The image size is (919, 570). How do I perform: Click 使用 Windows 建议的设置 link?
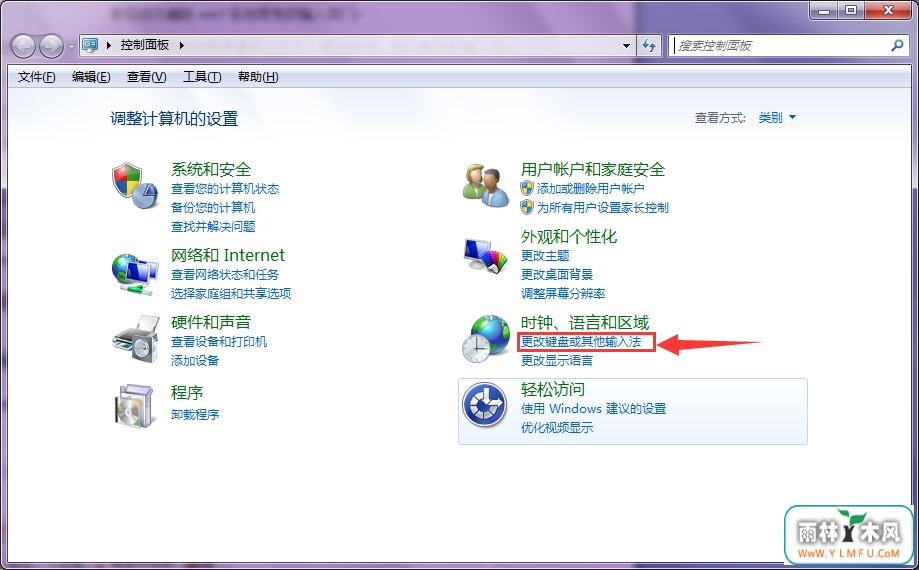pyautogui.click(x=594, y=408)
